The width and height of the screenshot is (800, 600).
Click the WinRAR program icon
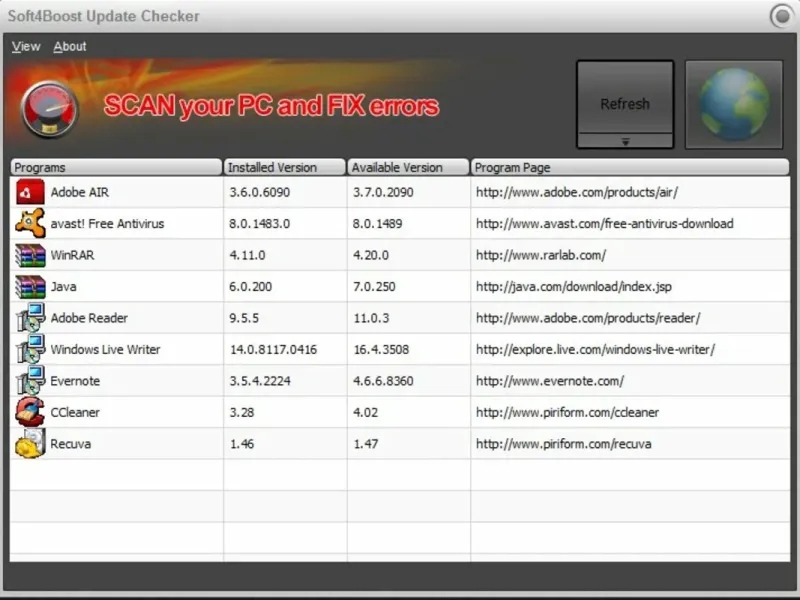click(x=30, y=255)
